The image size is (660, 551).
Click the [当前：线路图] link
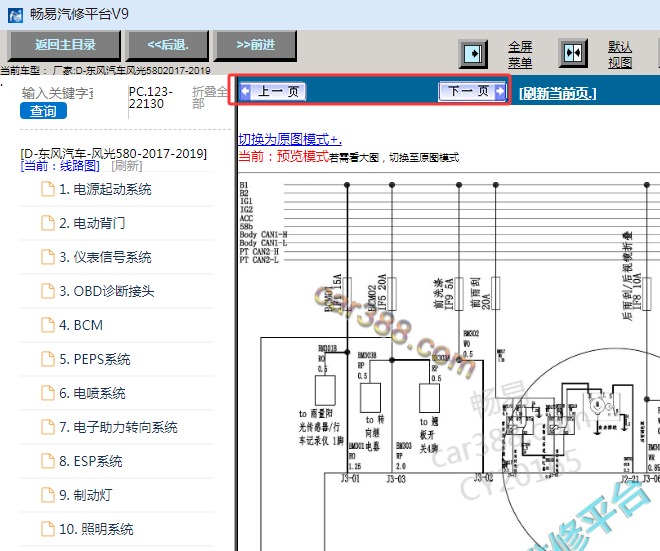[x=60, y=166]
